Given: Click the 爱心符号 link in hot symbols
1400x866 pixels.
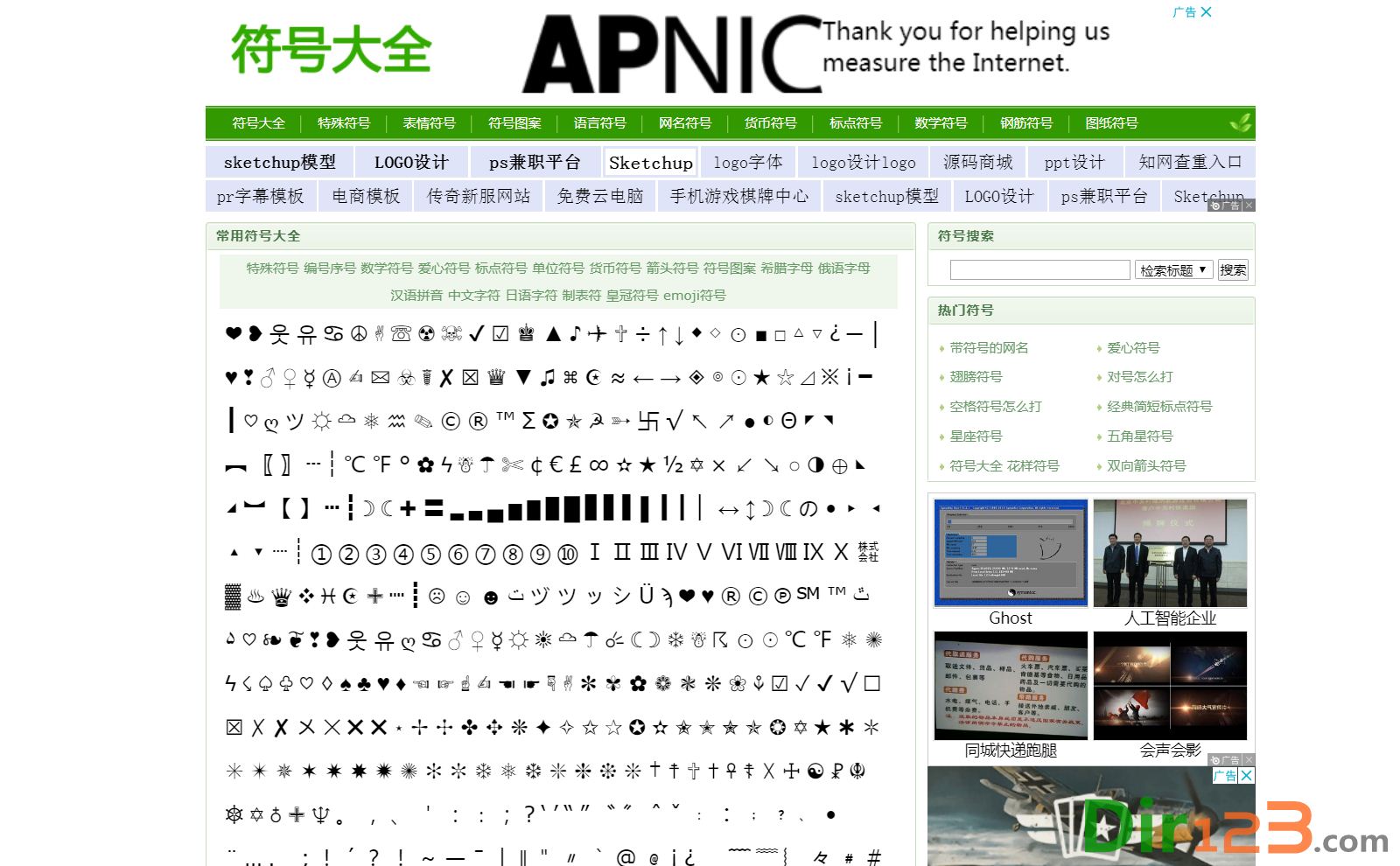Looking at the screenshot, I should point(1133,348).
